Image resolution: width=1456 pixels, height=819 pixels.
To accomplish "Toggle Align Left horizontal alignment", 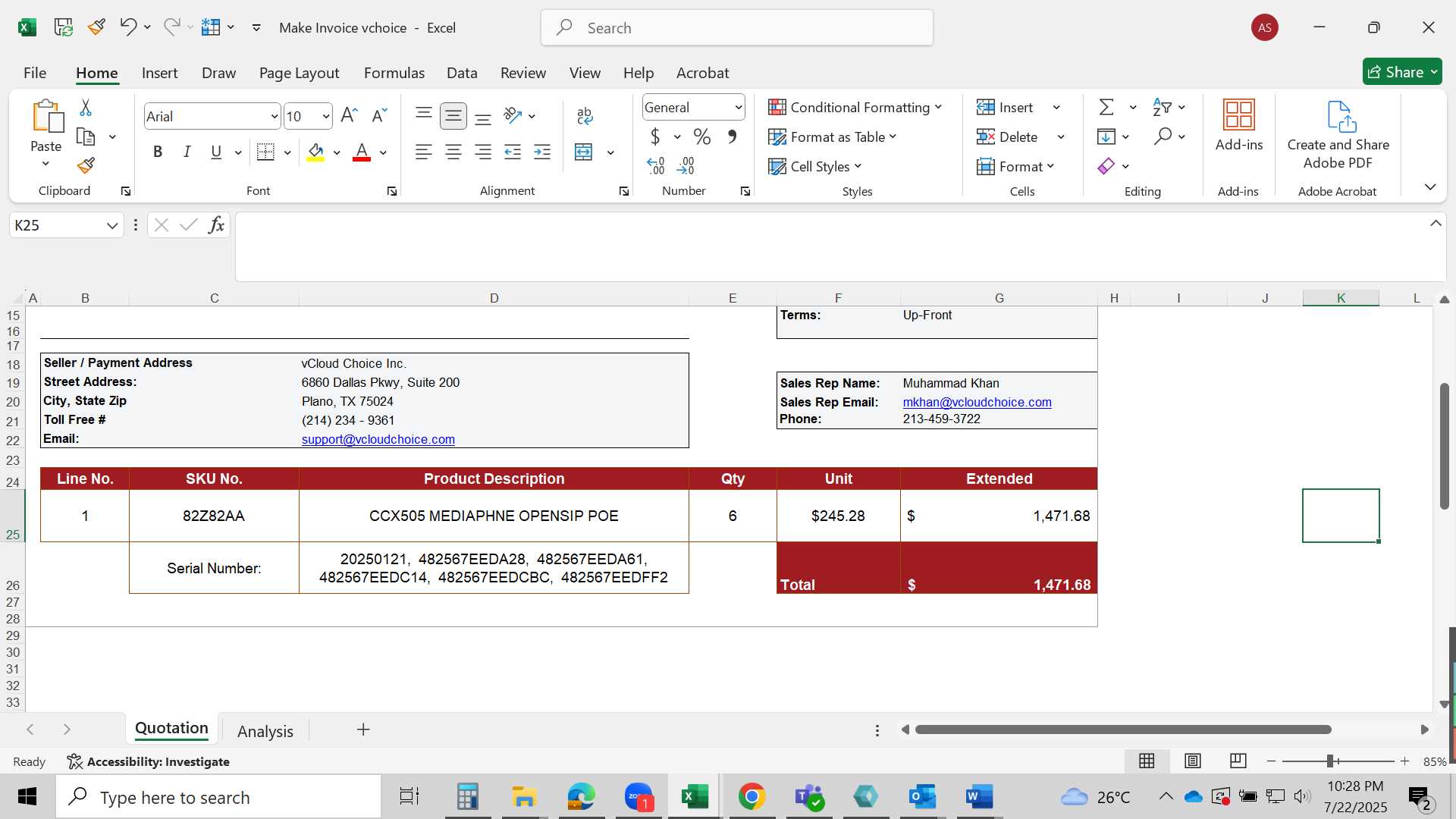I will tap(424, 152).
